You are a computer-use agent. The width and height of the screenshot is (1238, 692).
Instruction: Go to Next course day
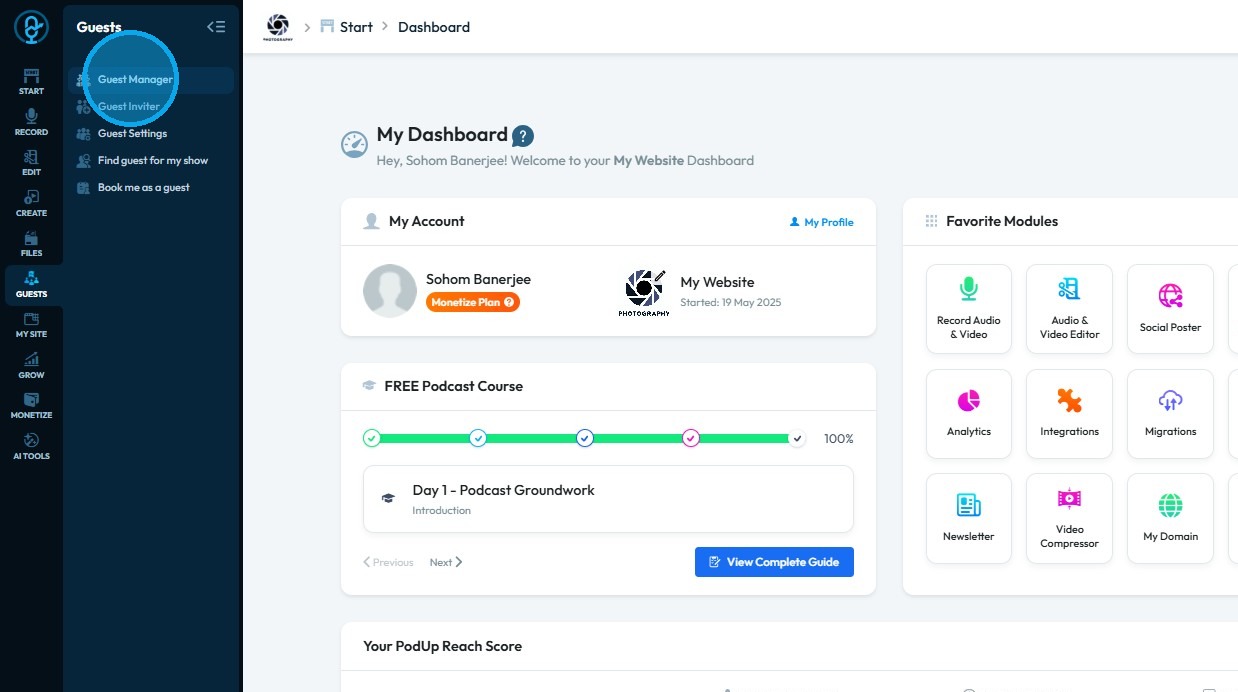[x=446, y=562]
